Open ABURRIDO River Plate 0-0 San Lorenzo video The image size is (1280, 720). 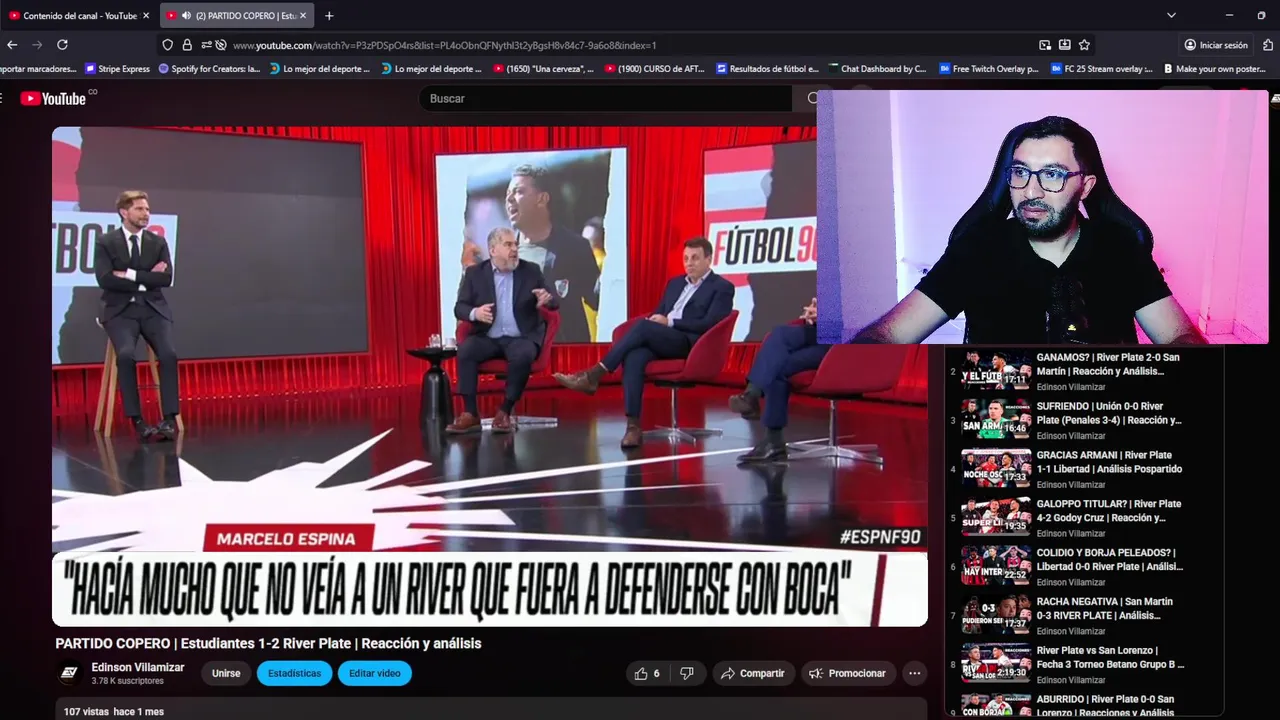tap(1105, 706)
